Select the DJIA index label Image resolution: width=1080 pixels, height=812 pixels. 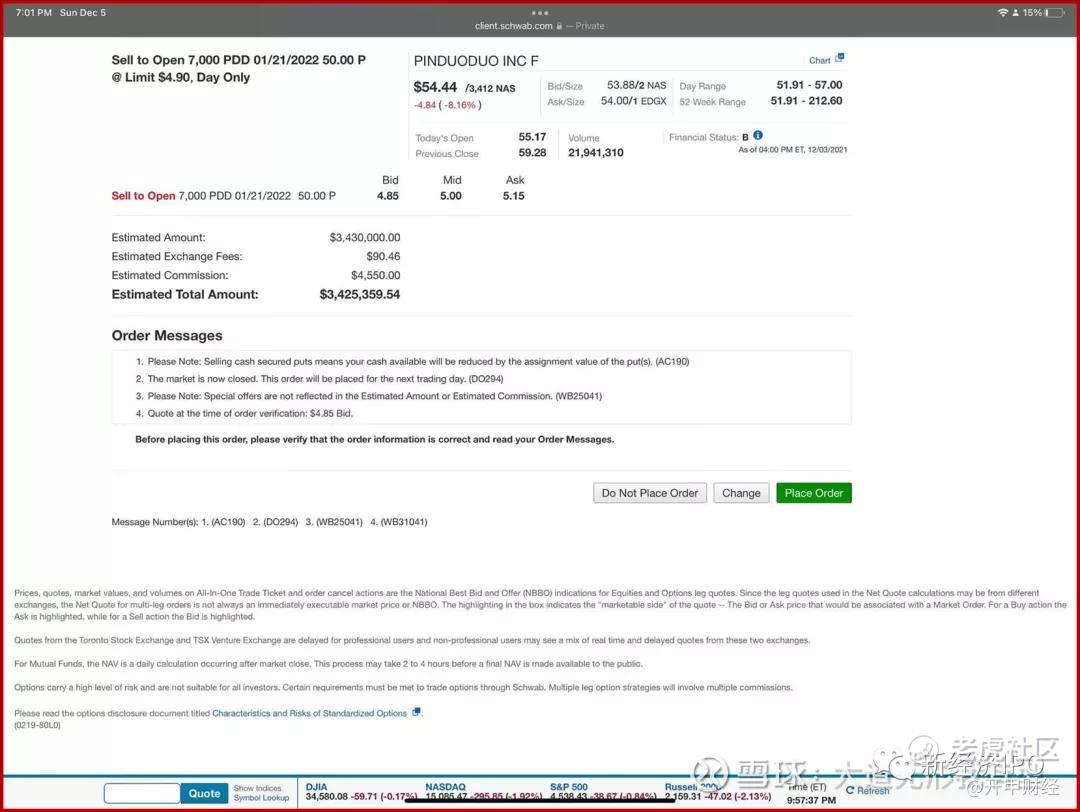[316, 787]
